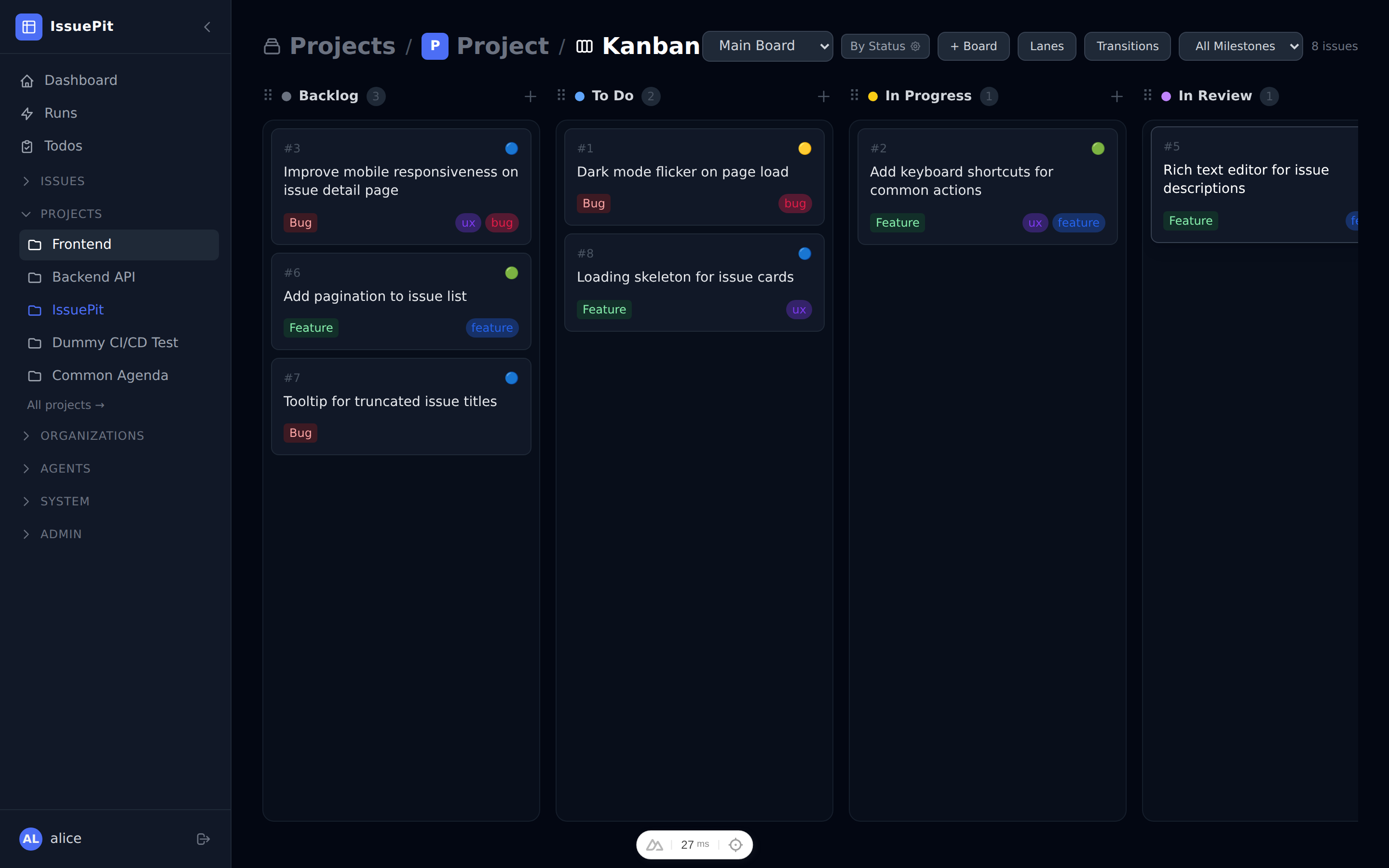Click the performance latency mountain icon
This screenshot has height=868, width=1389.
(x=655, y=844)
